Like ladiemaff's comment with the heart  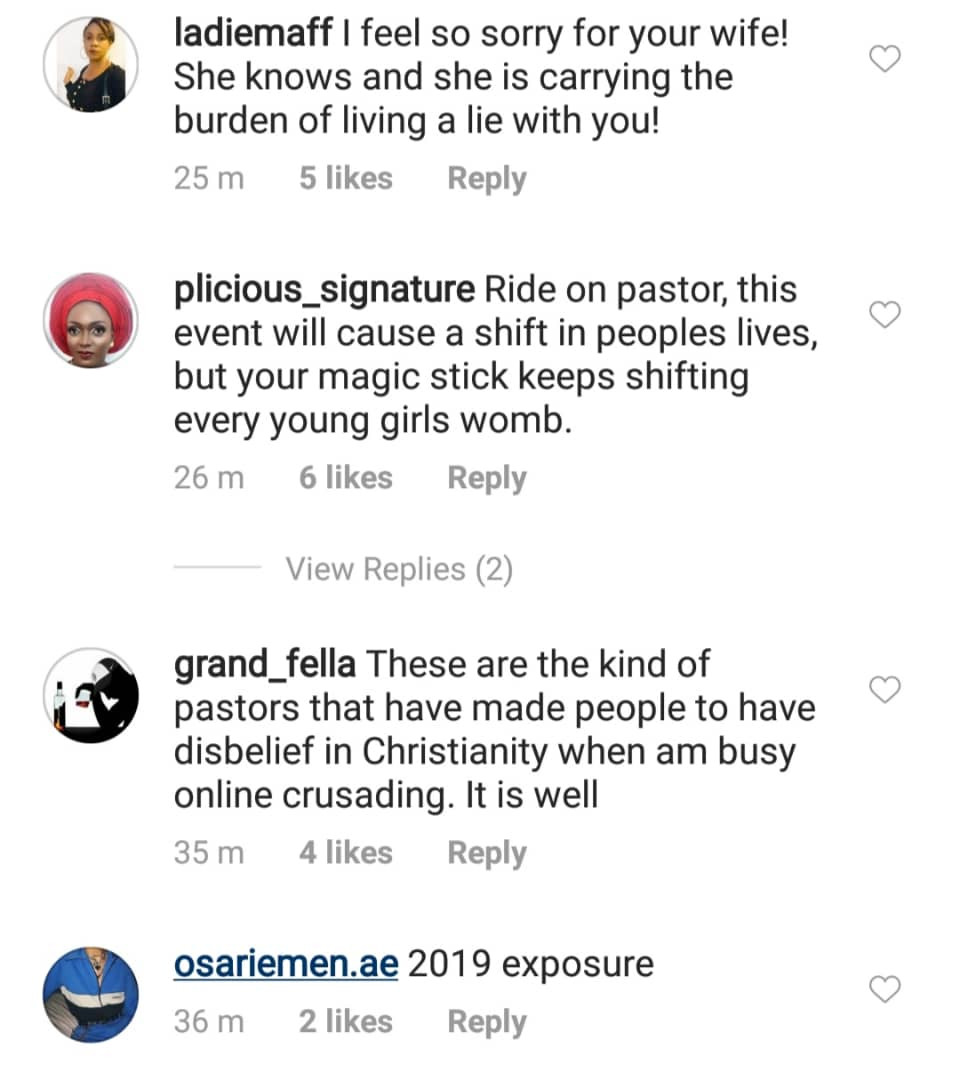[x=885, y=60]
